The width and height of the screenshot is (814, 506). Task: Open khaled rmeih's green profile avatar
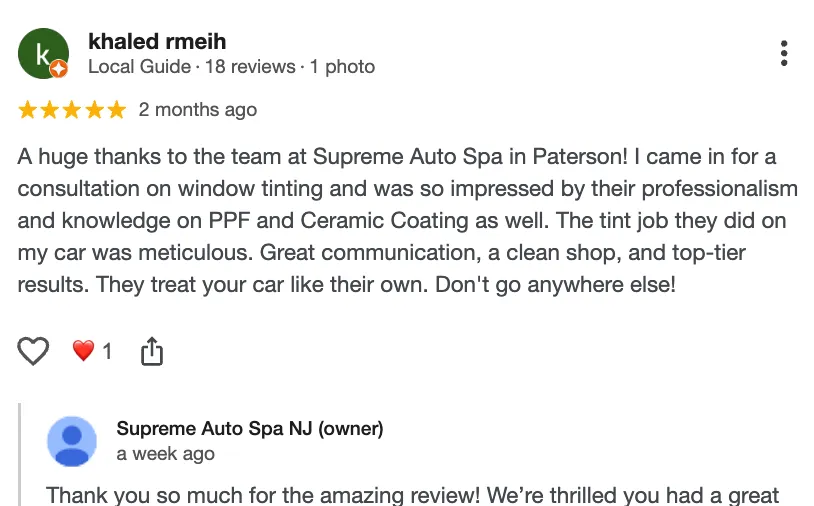(x=42, y=53)
